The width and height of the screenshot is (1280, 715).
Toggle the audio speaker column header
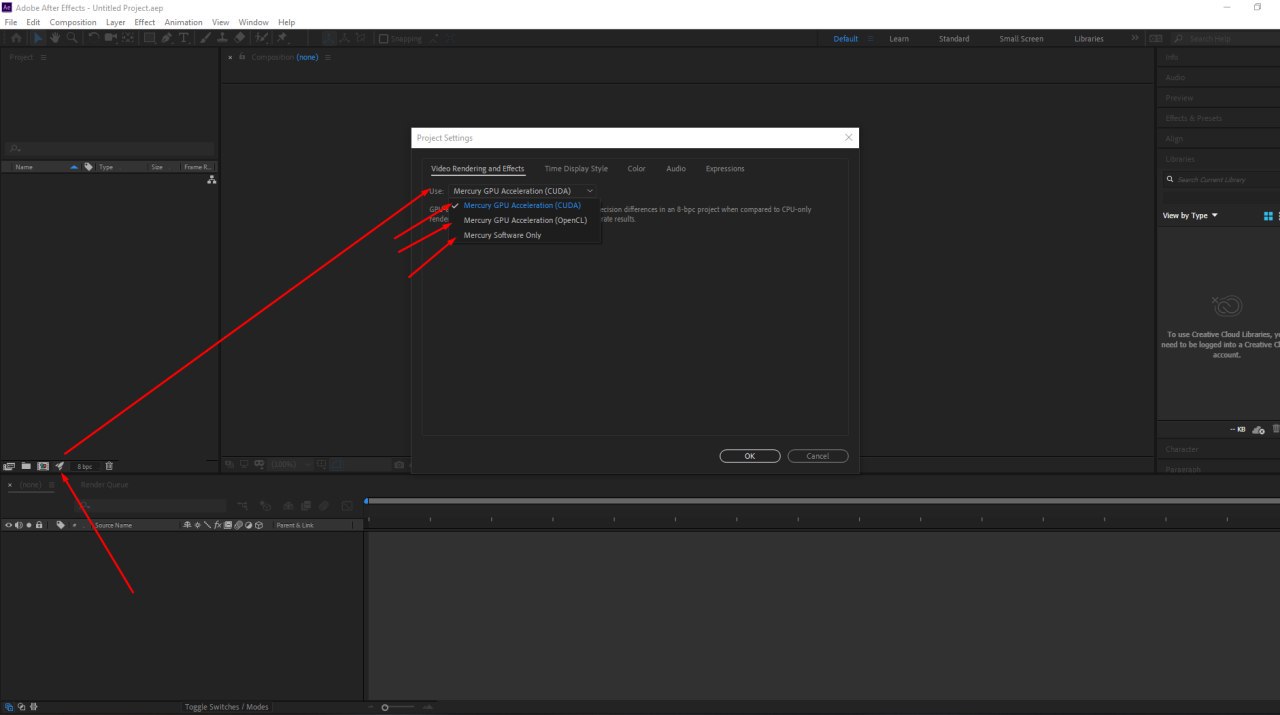point(19,525)
